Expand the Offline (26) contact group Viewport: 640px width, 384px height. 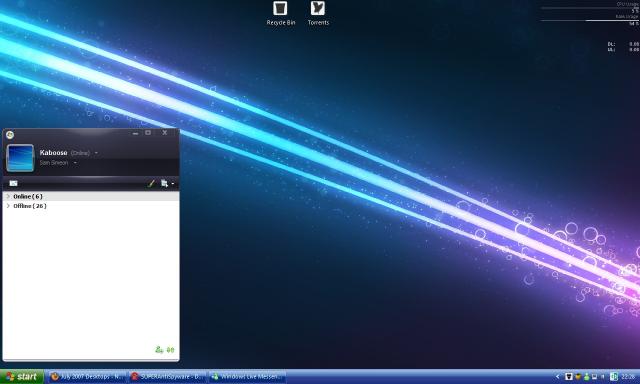click(8, 206)
